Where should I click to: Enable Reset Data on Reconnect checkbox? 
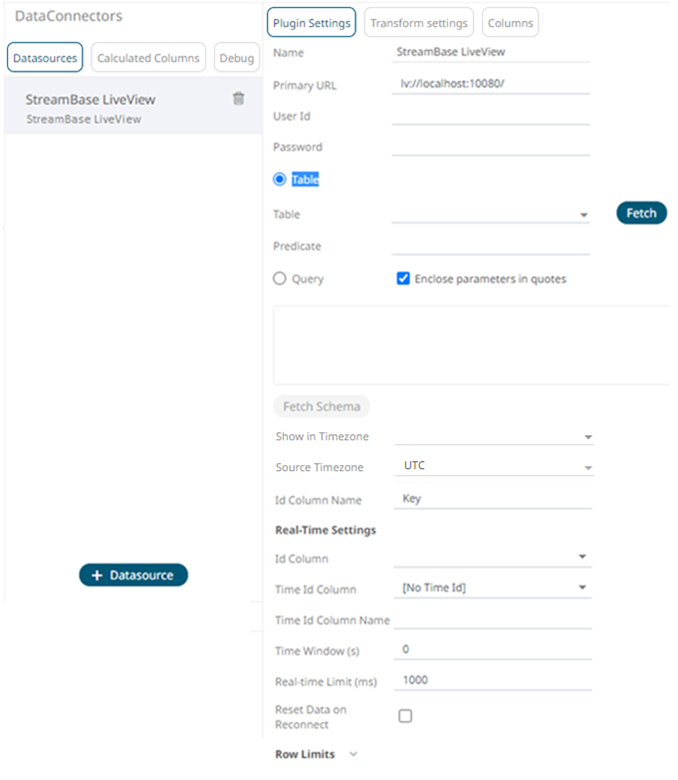pos(405,716)
